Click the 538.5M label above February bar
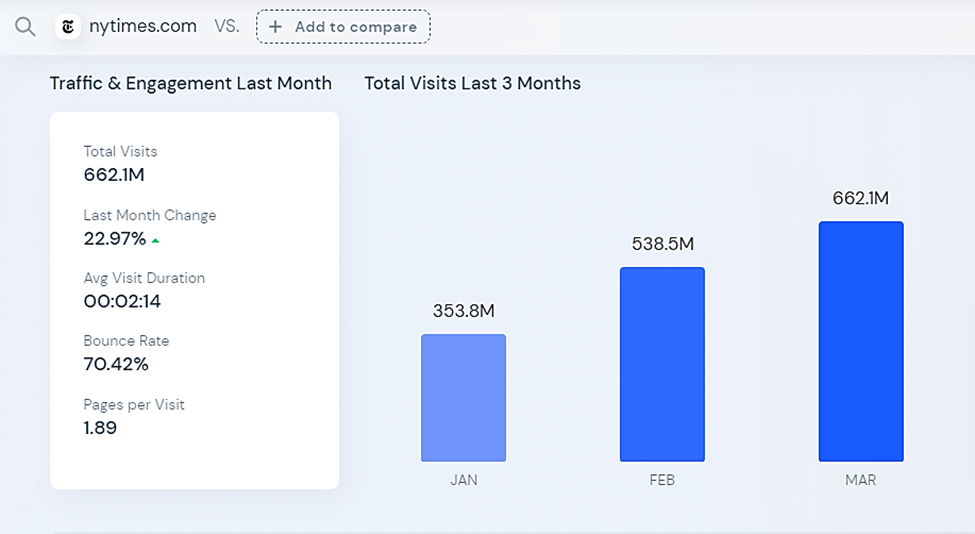The height and width of the screenshot is (534, 975). pyautogui.click(x=663, y=244)
